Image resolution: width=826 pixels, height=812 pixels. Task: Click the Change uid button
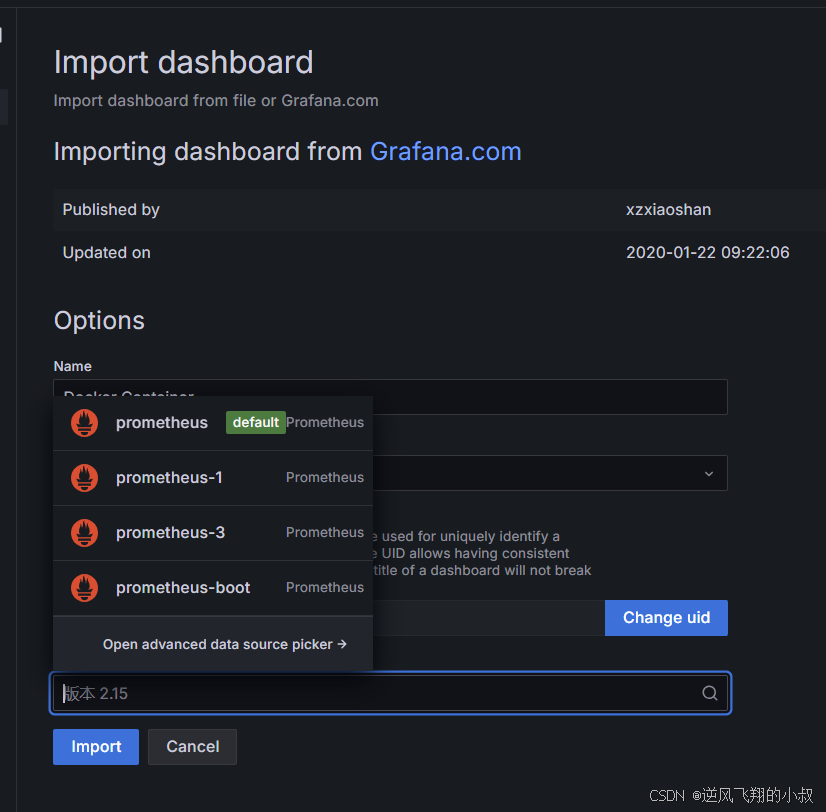666,618
